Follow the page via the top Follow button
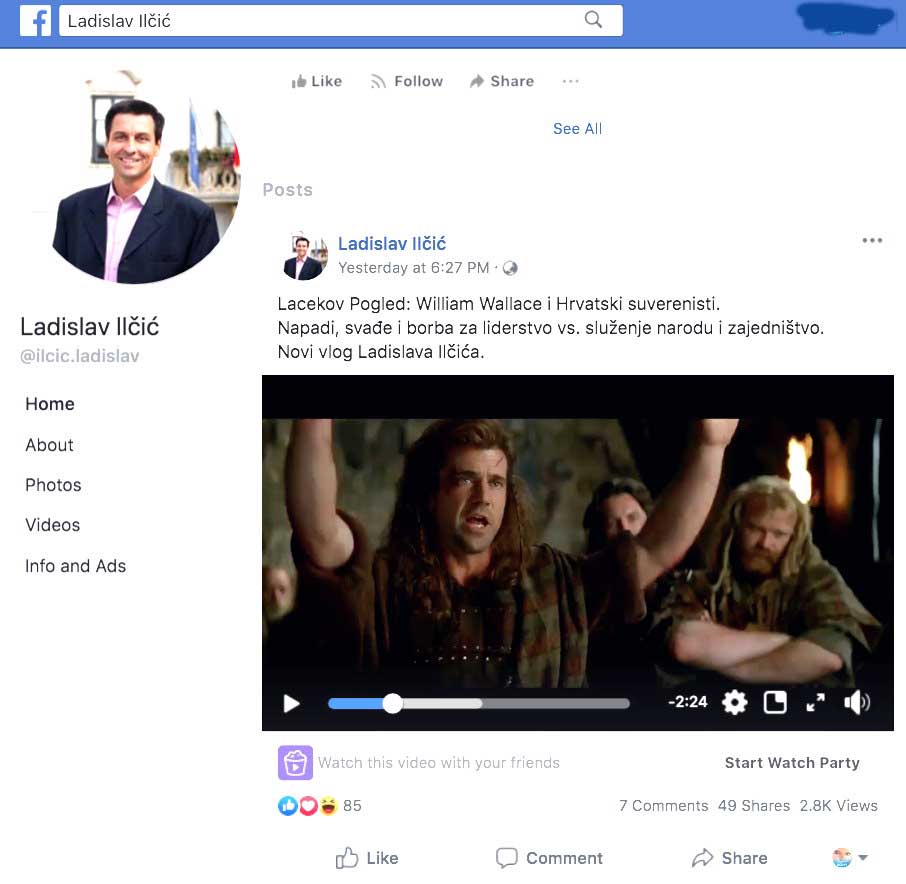This screenshot has width=906, height=884. coord(407,82)
